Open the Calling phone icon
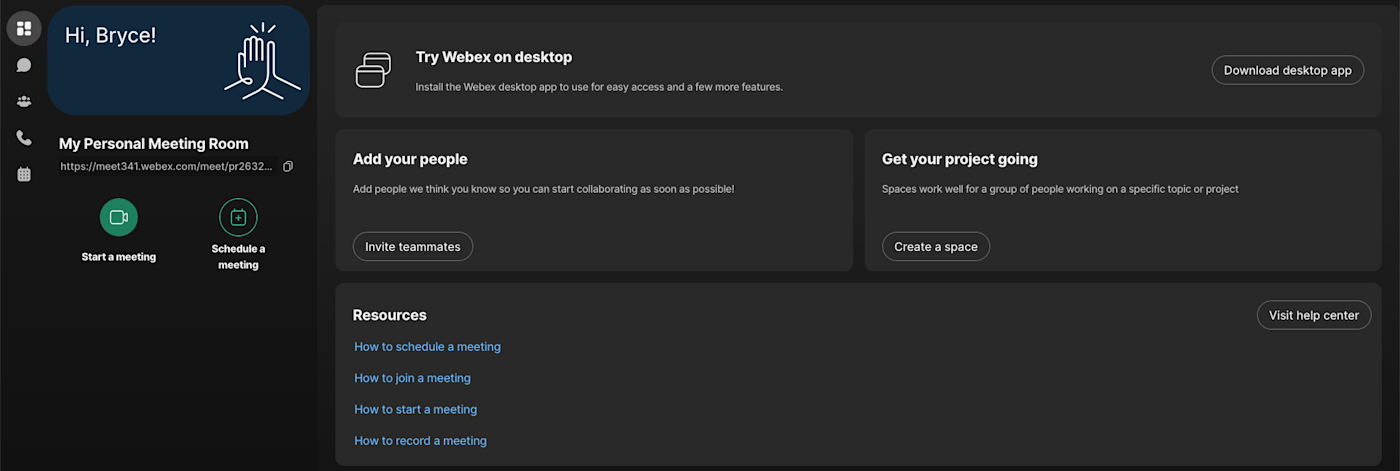The width and height of the screenshot is (1400, 471). (24, 138)
